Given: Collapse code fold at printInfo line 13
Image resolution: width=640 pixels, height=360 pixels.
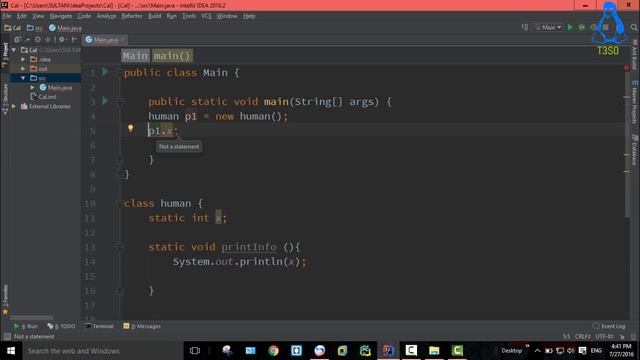Looking at the screenshot, I should pyautogui.click(x=120, y=247).
